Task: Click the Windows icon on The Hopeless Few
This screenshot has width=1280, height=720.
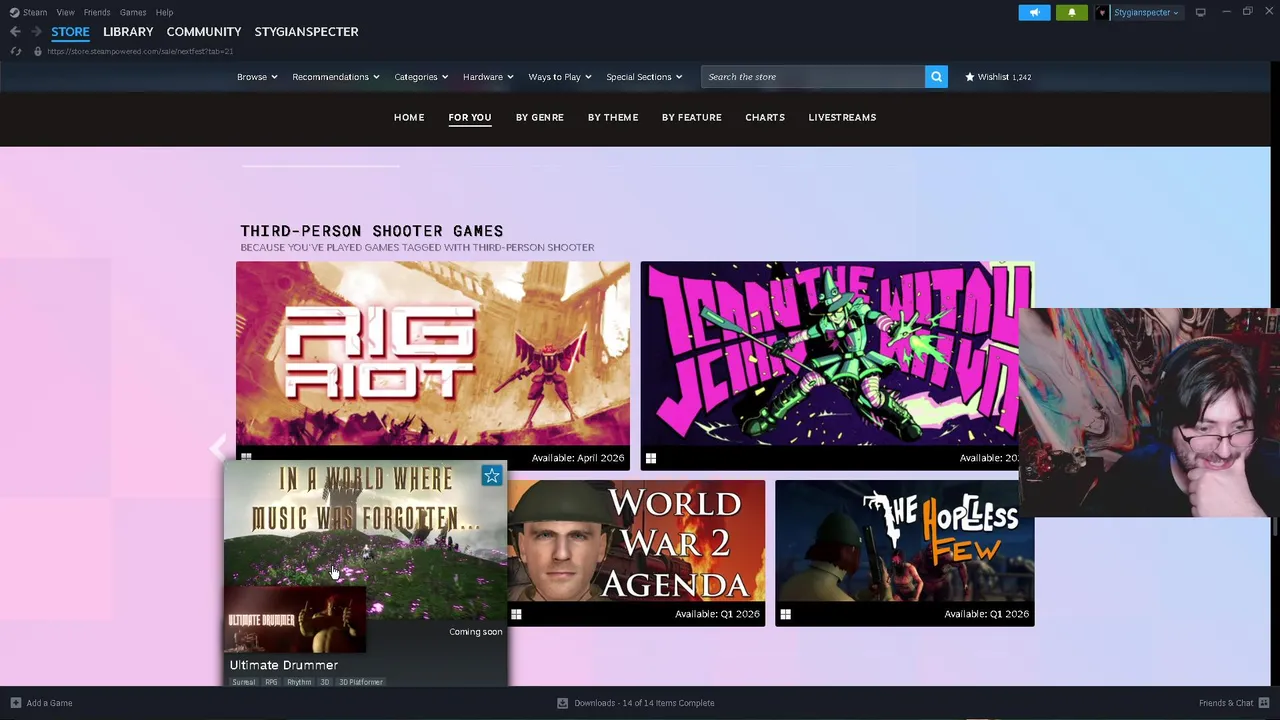Action: (785, 614)
